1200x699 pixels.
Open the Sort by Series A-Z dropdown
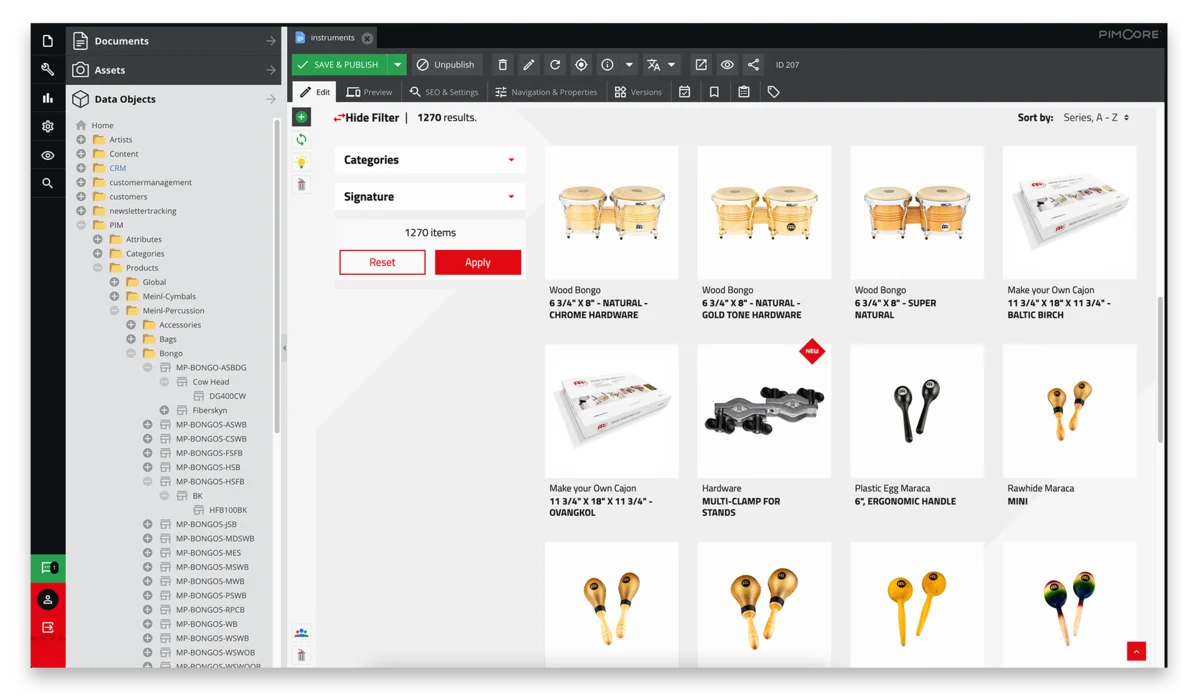(x=1096, y=118)
